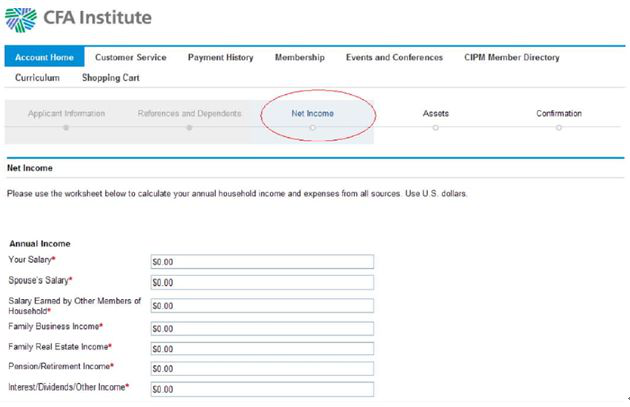Focus the Pension/Retirement Income field
This screenshot has height=407, width=630.
261,369
